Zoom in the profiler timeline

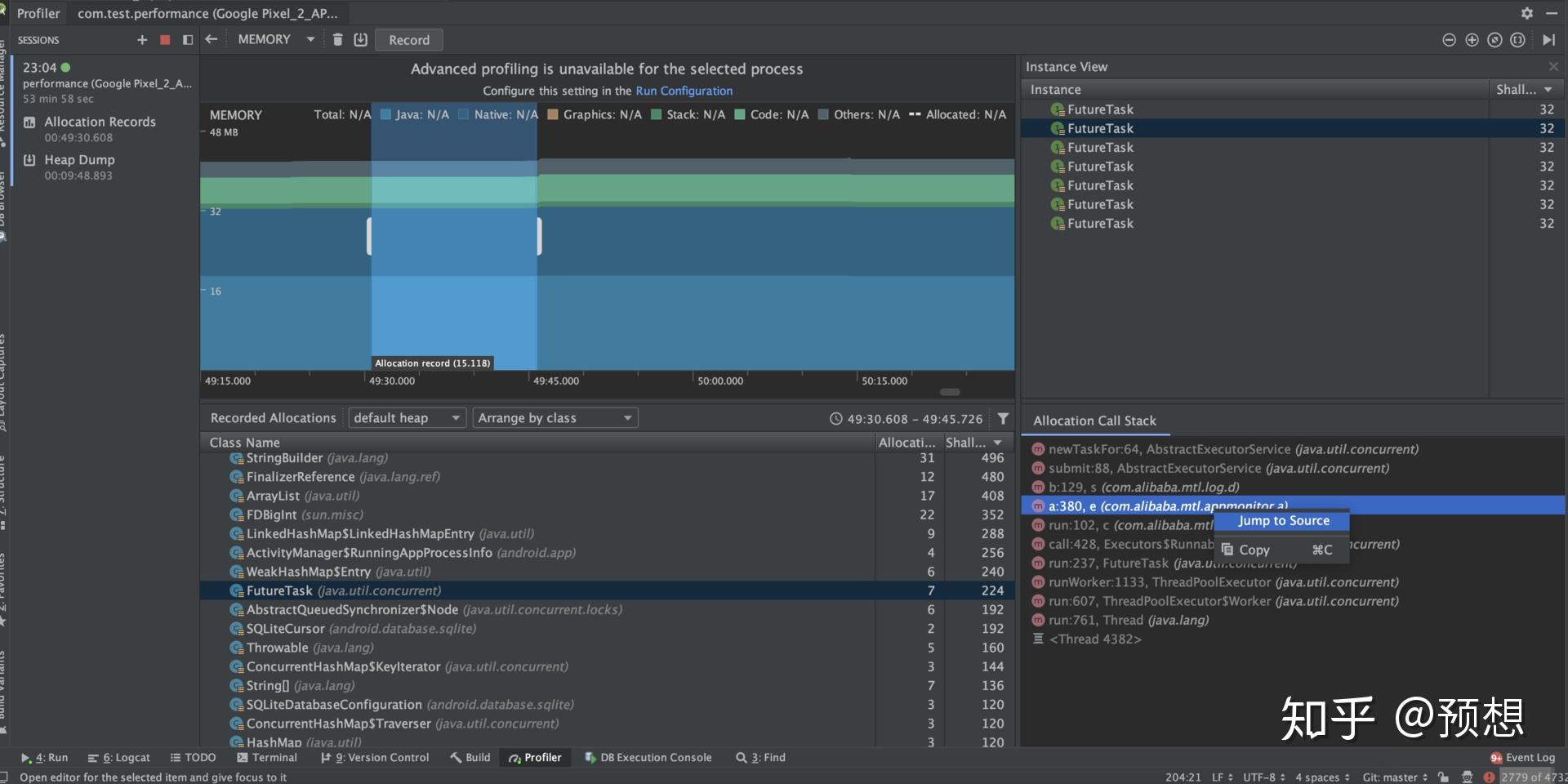pos(1472,40)
